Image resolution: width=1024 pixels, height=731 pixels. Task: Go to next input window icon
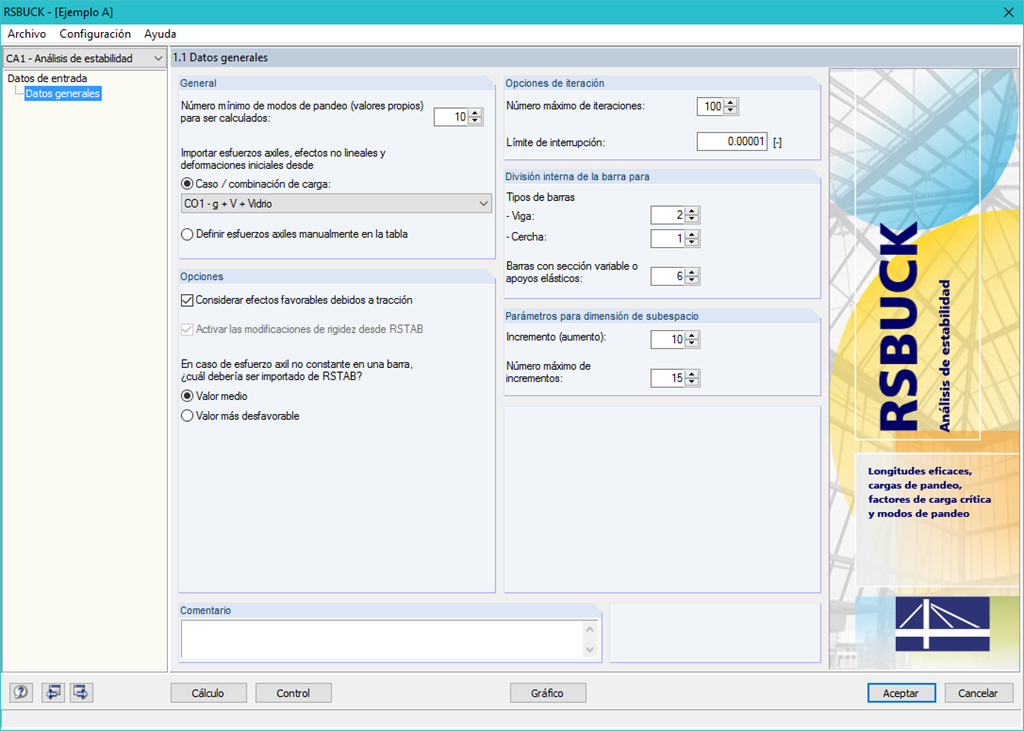pyautogui.click(x=82, y=692)
